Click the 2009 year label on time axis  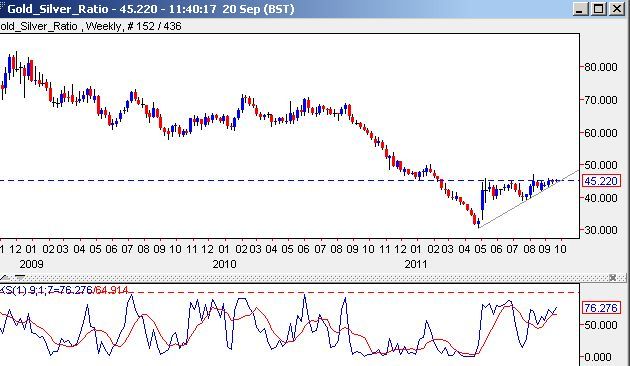coord(31,264)
